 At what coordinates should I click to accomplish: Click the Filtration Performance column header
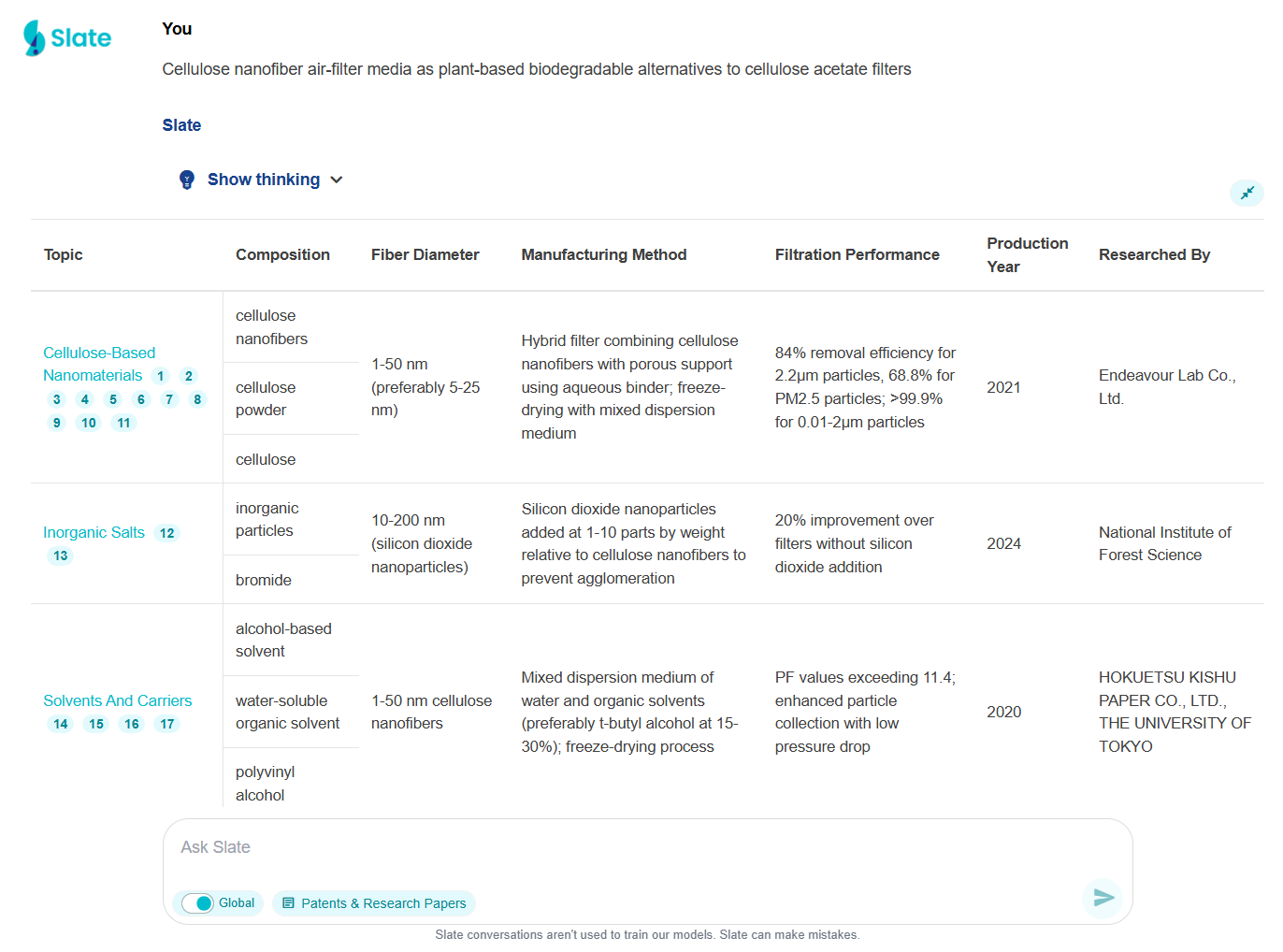tap(857, 254)
